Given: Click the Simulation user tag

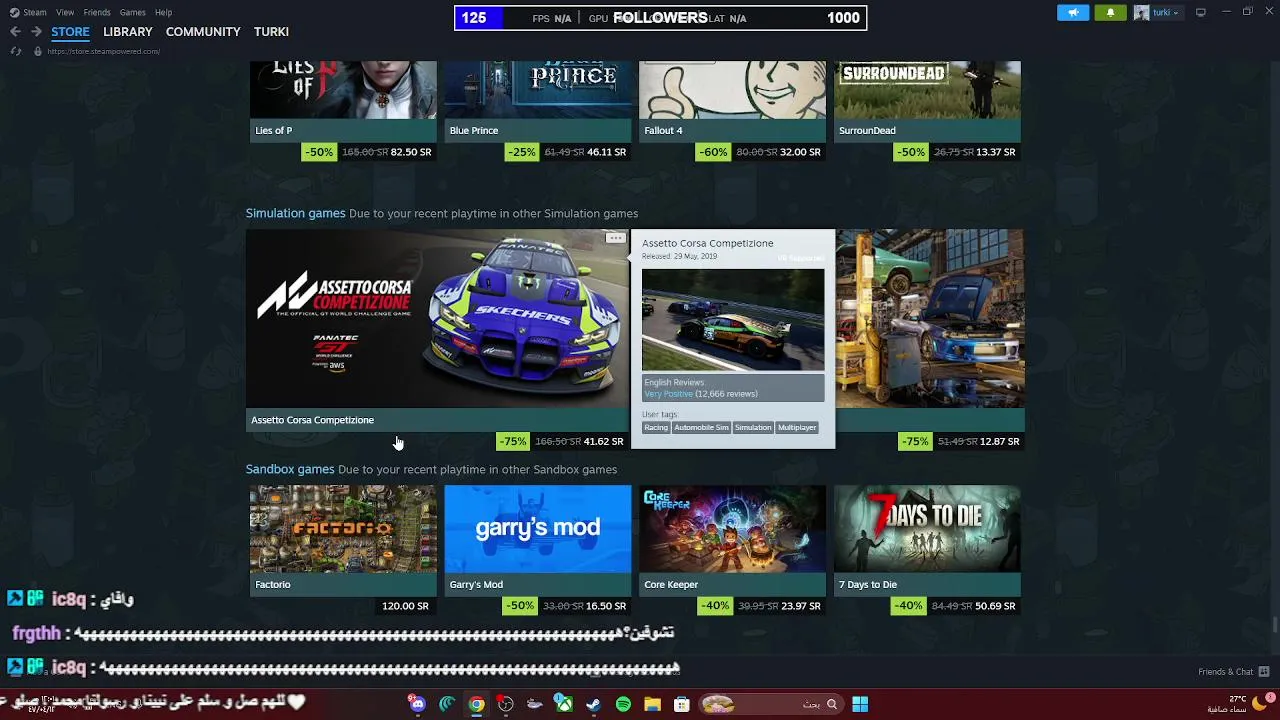Looking at the screenshot, I should point(753,427).
